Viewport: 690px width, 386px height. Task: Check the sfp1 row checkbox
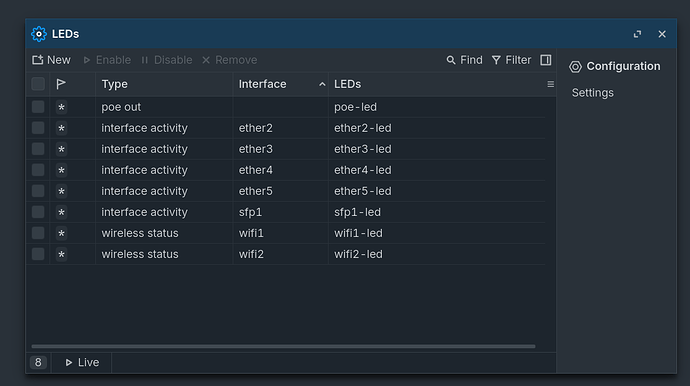point(38,212)
